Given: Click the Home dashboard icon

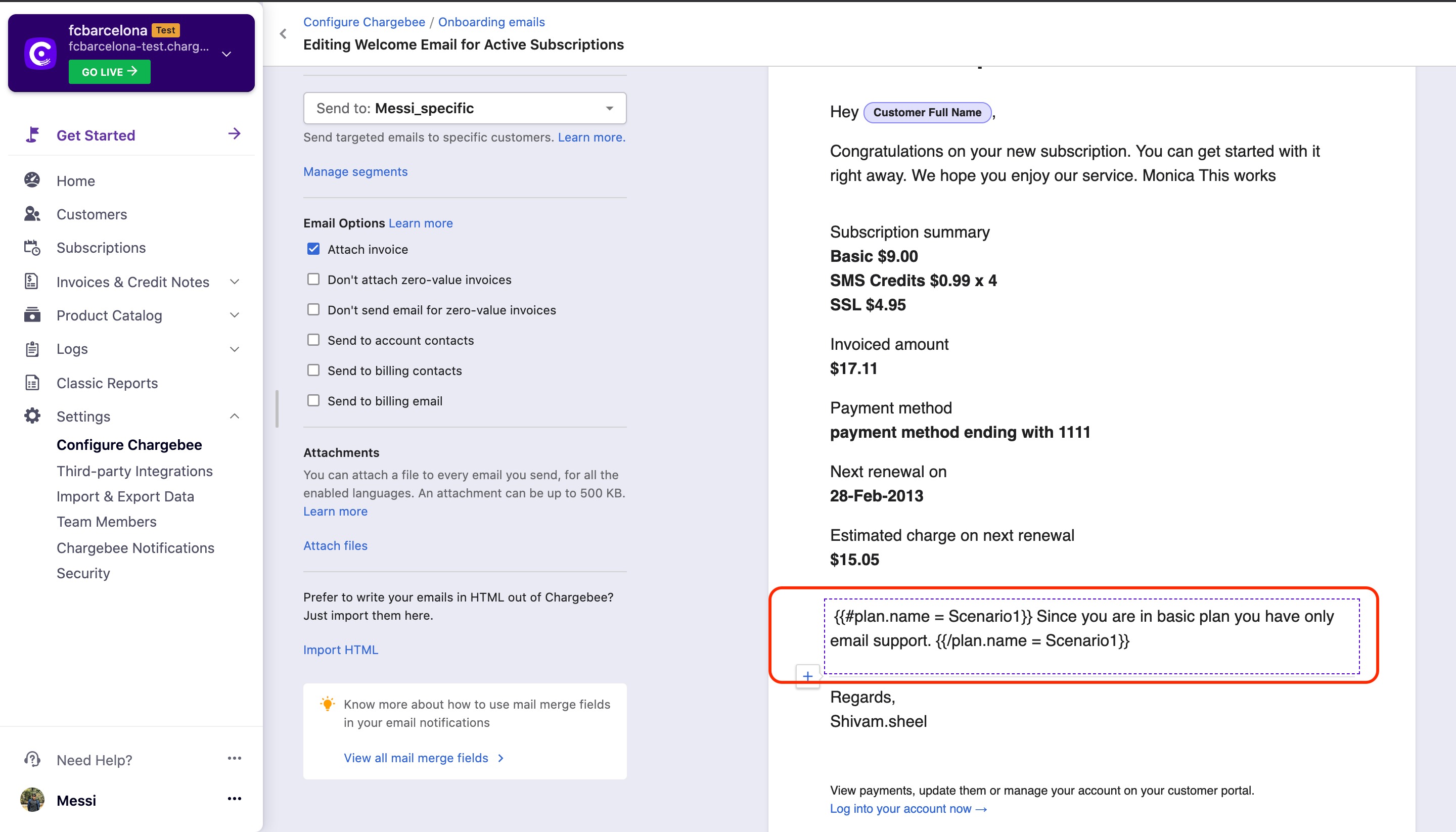Looking at the screenshot, I should click(32, 180).
